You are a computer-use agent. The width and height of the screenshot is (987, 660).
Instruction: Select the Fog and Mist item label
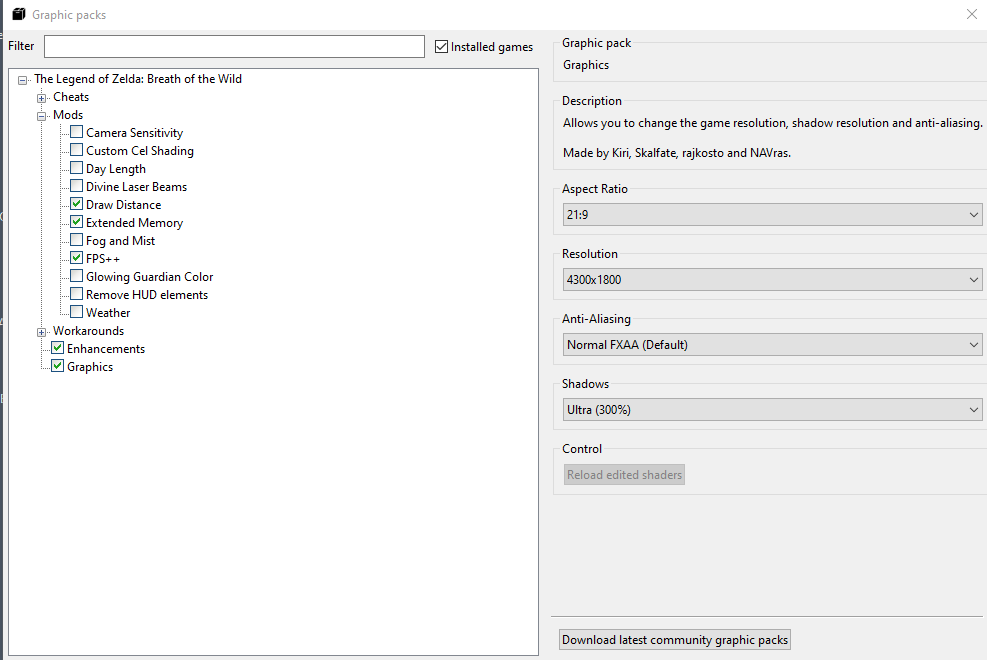(x=120, y=241)
